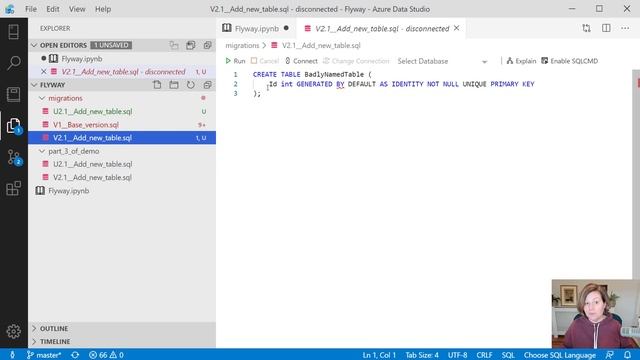Click the SQL language mode indicator

[508, 355]
